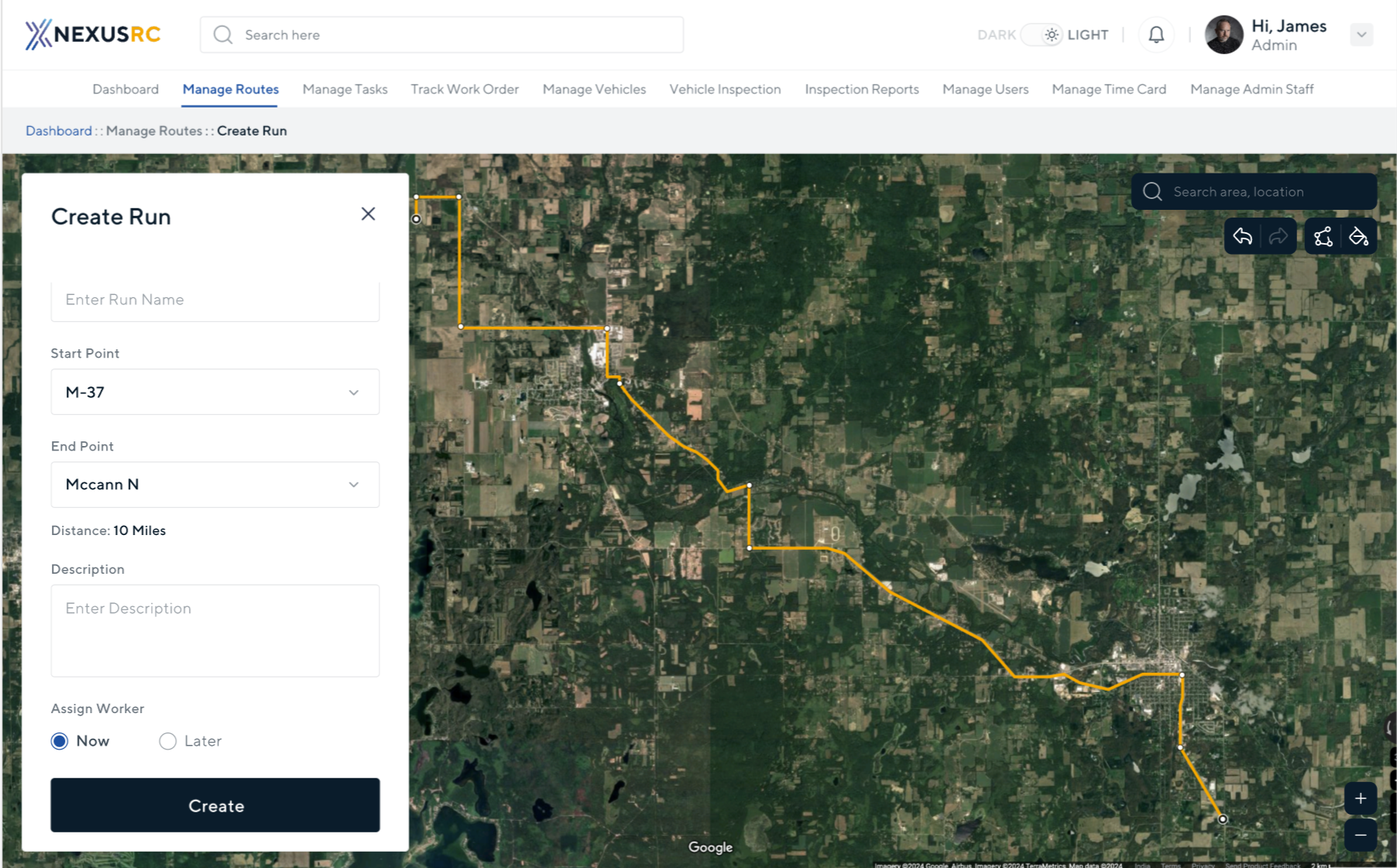Image resolution: width=1397 pixels, height=868 pixels.
Task: Zoom in using the plus icon
Action: 1361,798
